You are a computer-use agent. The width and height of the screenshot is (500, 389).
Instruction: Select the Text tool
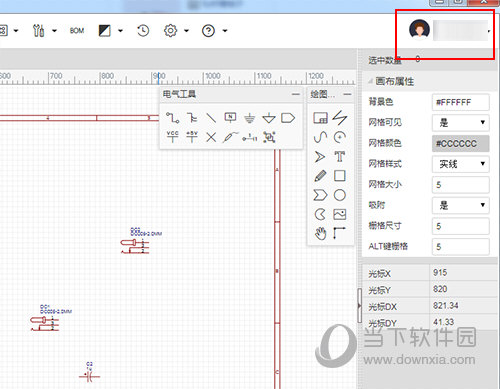coord(340,156)
